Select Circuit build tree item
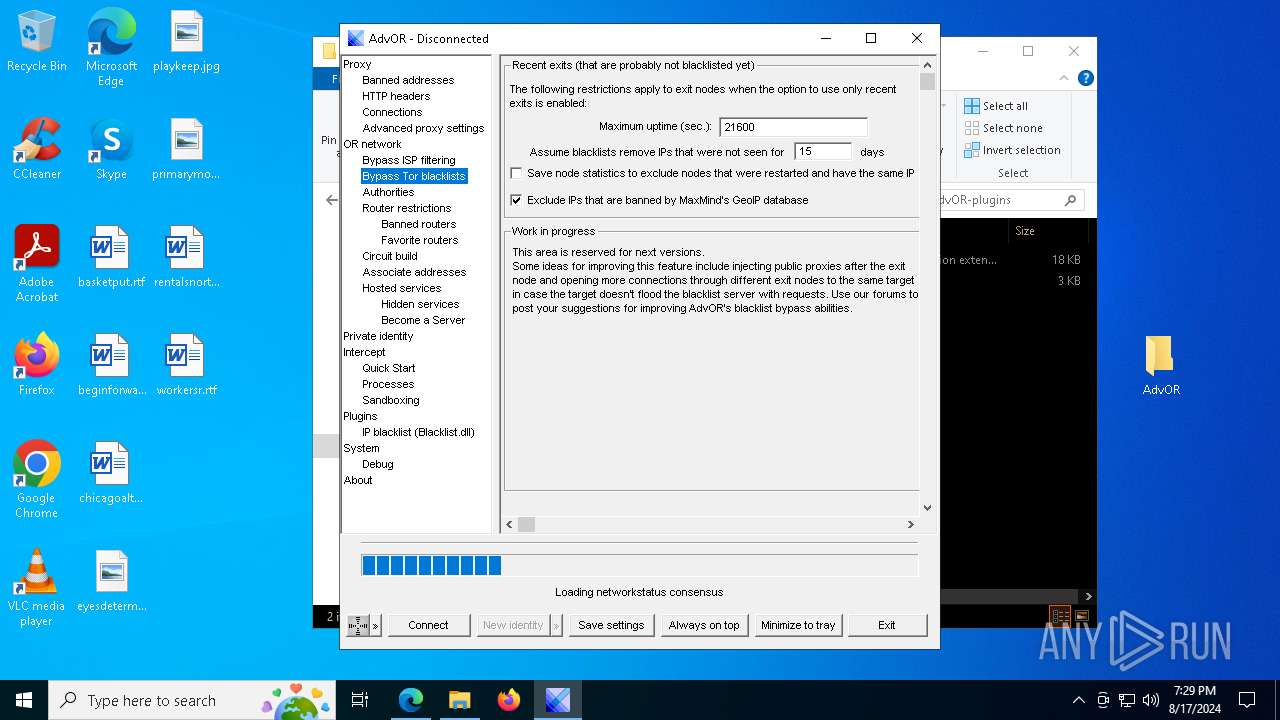 (390, 256)
